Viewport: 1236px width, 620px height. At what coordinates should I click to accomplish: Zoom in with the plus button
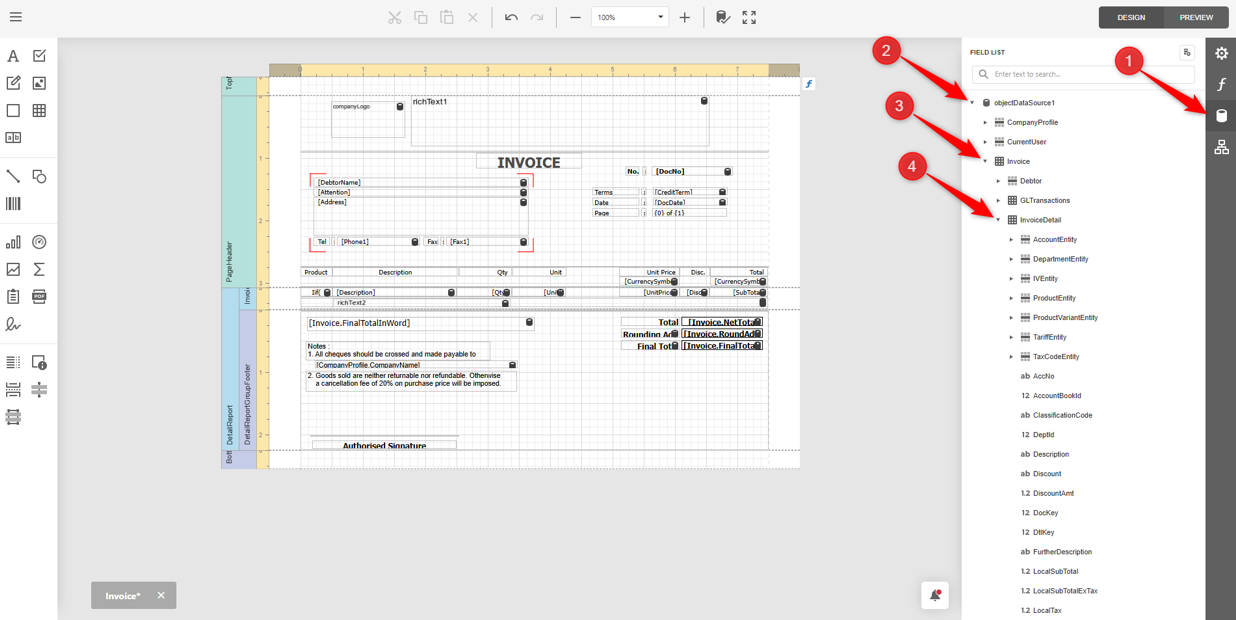(685, 17)
